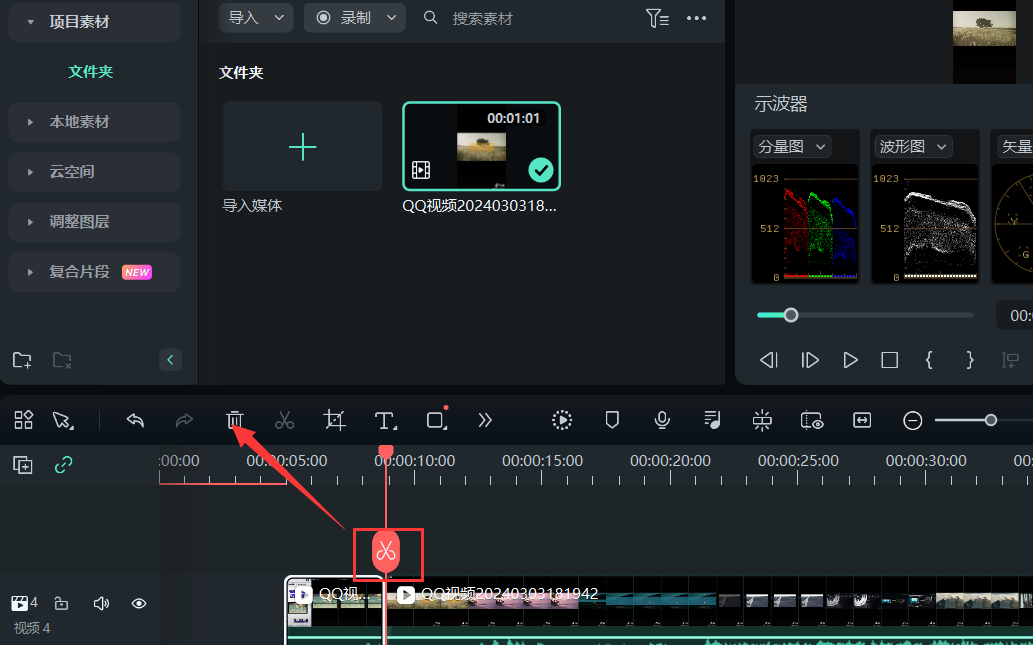
Task: Click the 导入 button
Action: [x=244, y=18]
